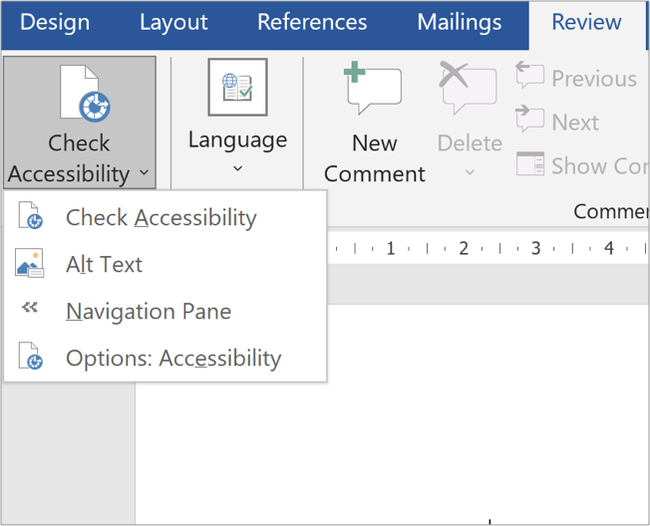Image resolution: width=650 pixels, height=526 pixels.
Task: Open the Design tab
Action: 55,22
